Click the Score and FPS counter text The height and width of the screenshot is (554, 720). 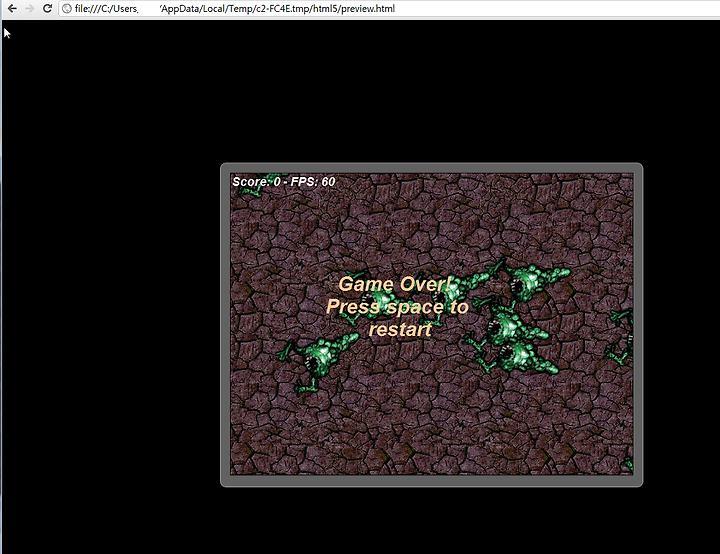tap(284, 181)
